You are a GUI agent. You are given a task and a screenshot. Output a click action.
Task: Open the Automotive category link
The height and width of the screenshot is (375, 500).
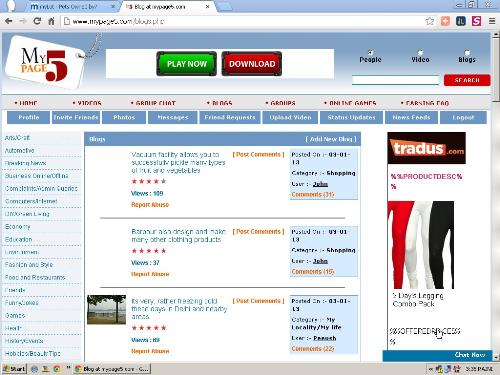click(x=19, y=150)
